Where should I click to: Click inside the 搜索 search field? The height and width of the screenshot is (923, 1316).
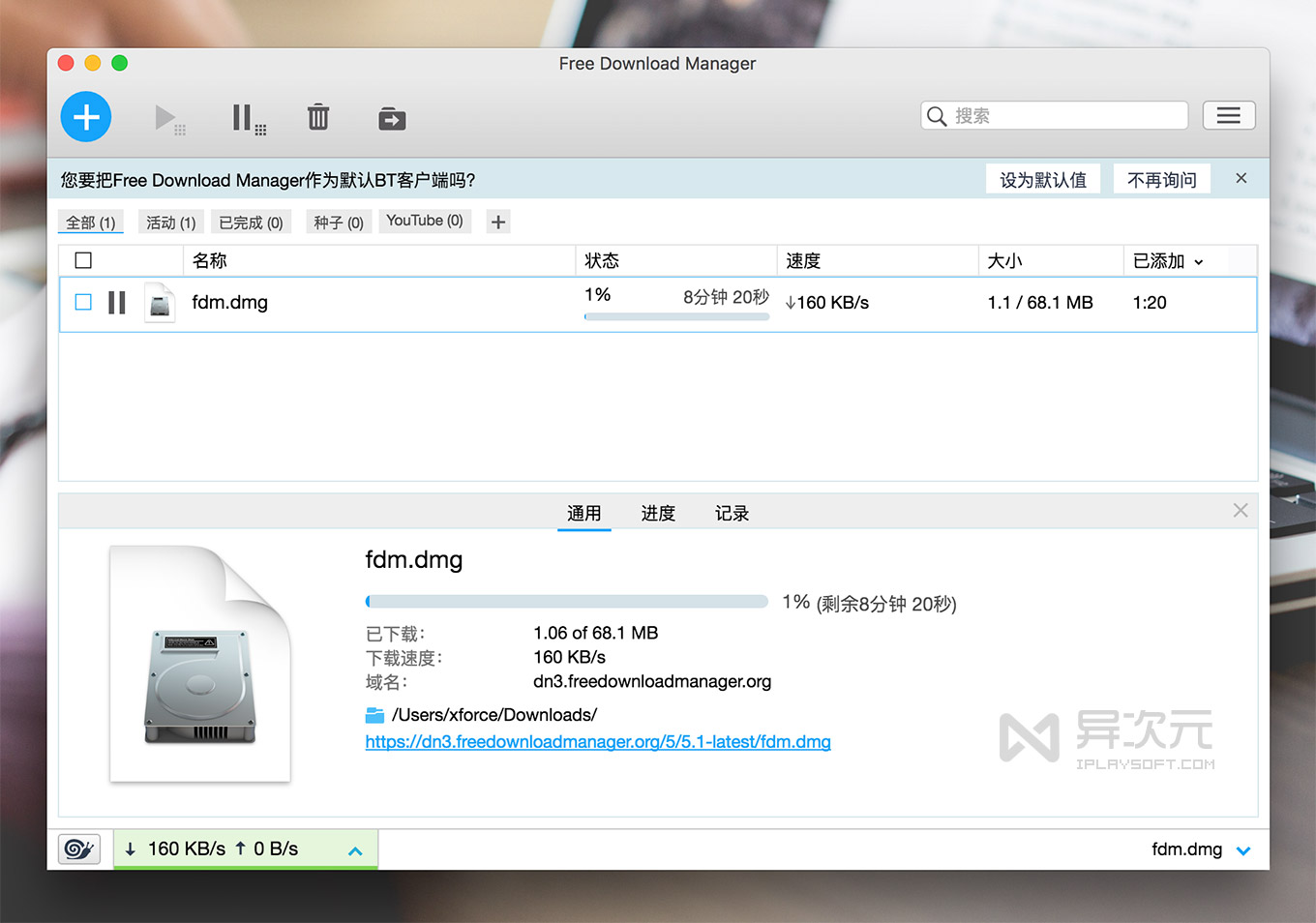[1053, 114]
